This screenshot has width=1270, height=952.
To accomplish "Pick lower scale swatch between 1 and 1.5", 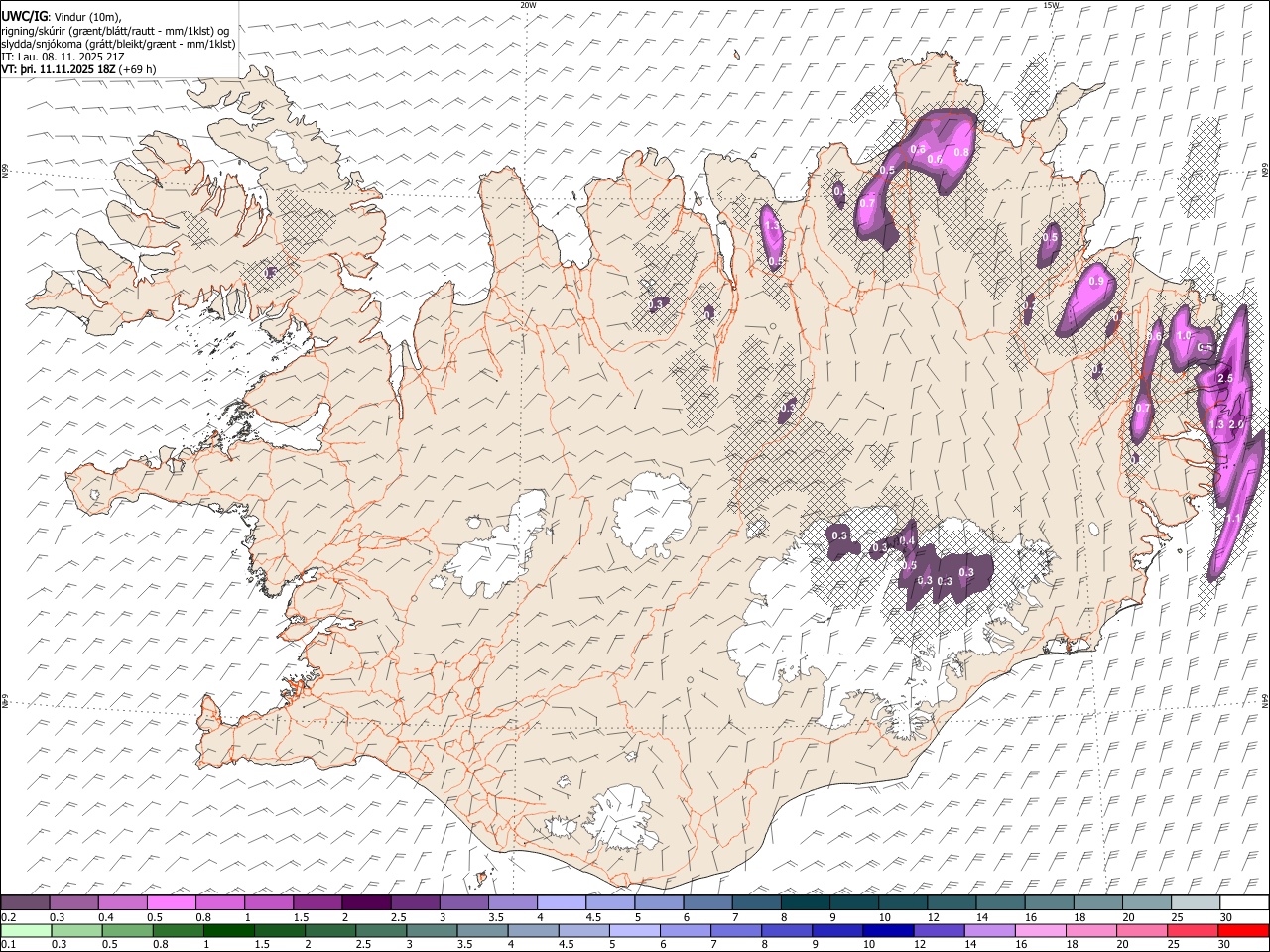I will pyautogui.click(x=229, y=930).
